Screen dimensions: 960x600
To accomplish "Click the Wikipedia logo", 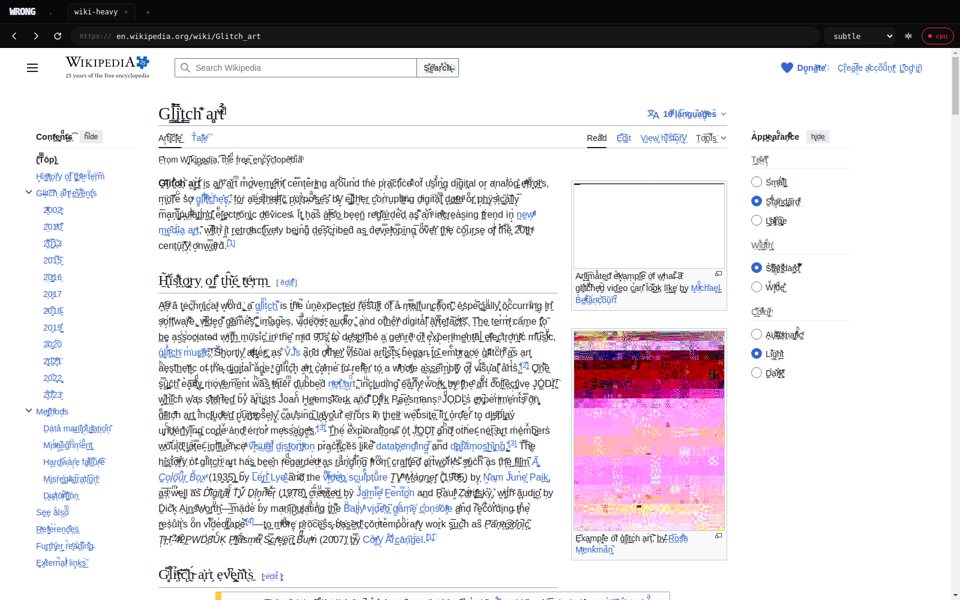I will [x=107, y=67].
